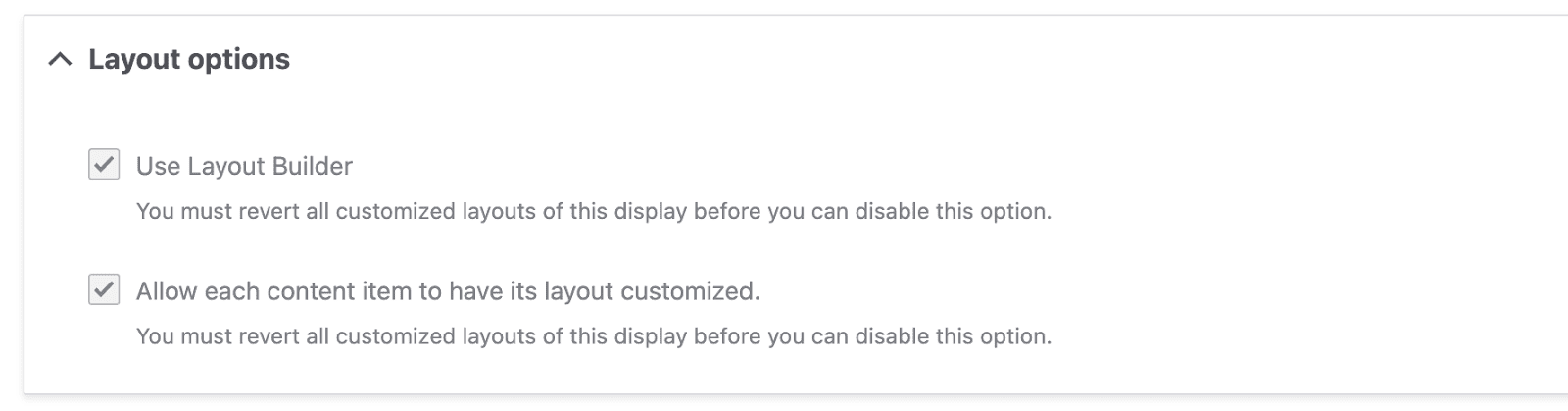
Task: Disable Layout Builder via its checkbox
Action: coord(104,165)
